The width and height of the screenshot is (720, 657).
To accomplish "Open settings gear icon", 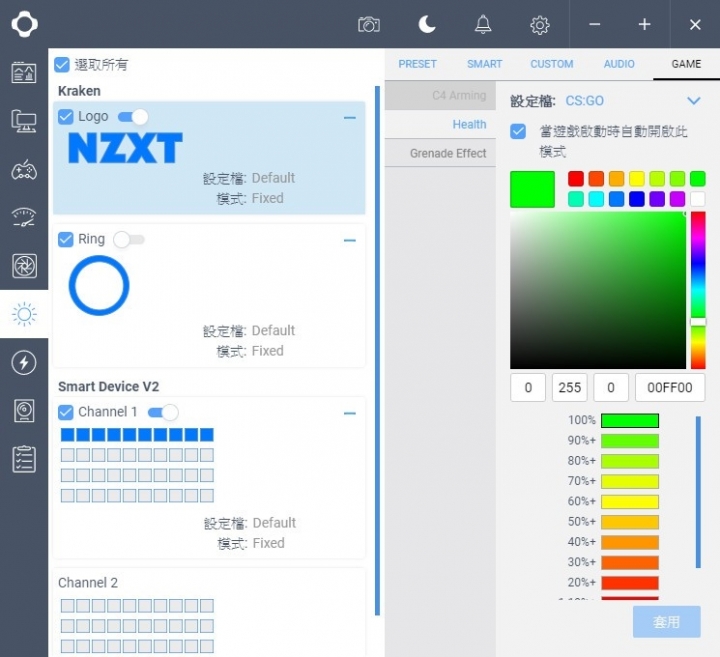I will pos(540,25).
